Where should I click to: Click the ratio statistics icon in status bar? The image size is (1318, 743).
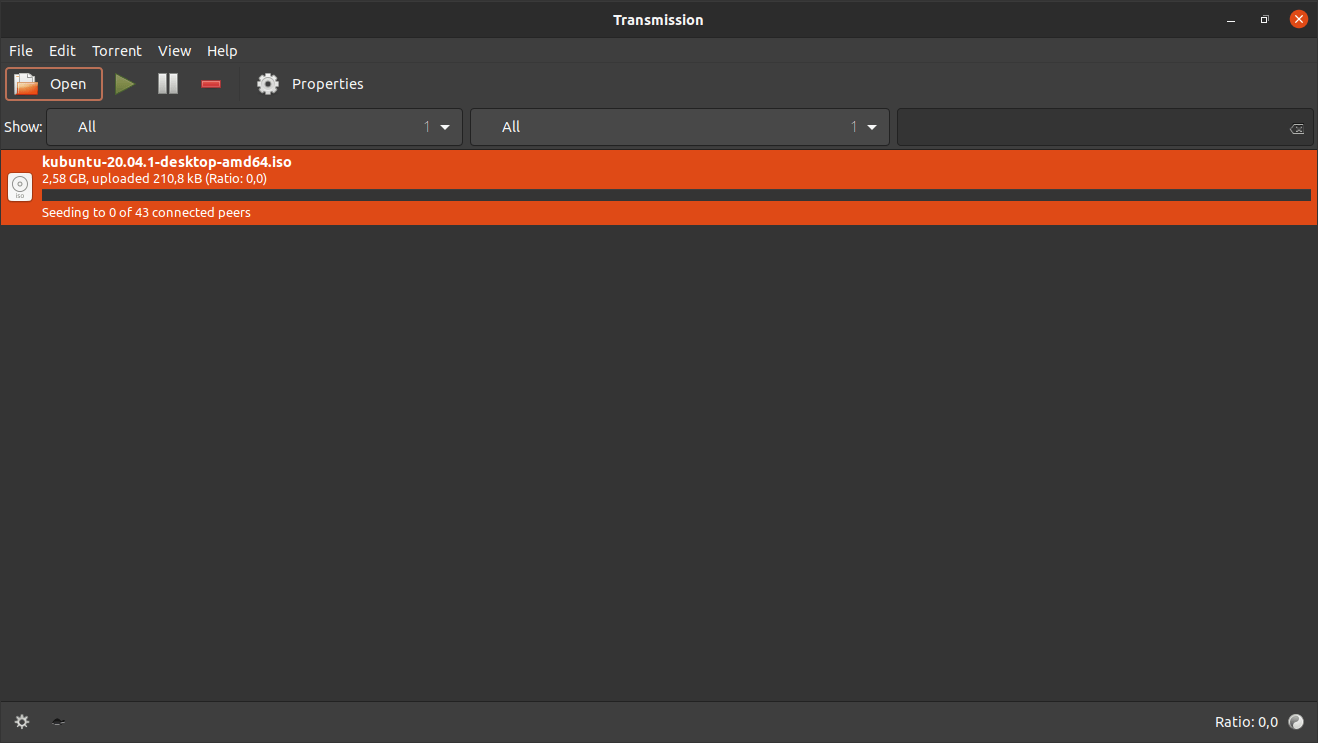(x=1296, y=721)
